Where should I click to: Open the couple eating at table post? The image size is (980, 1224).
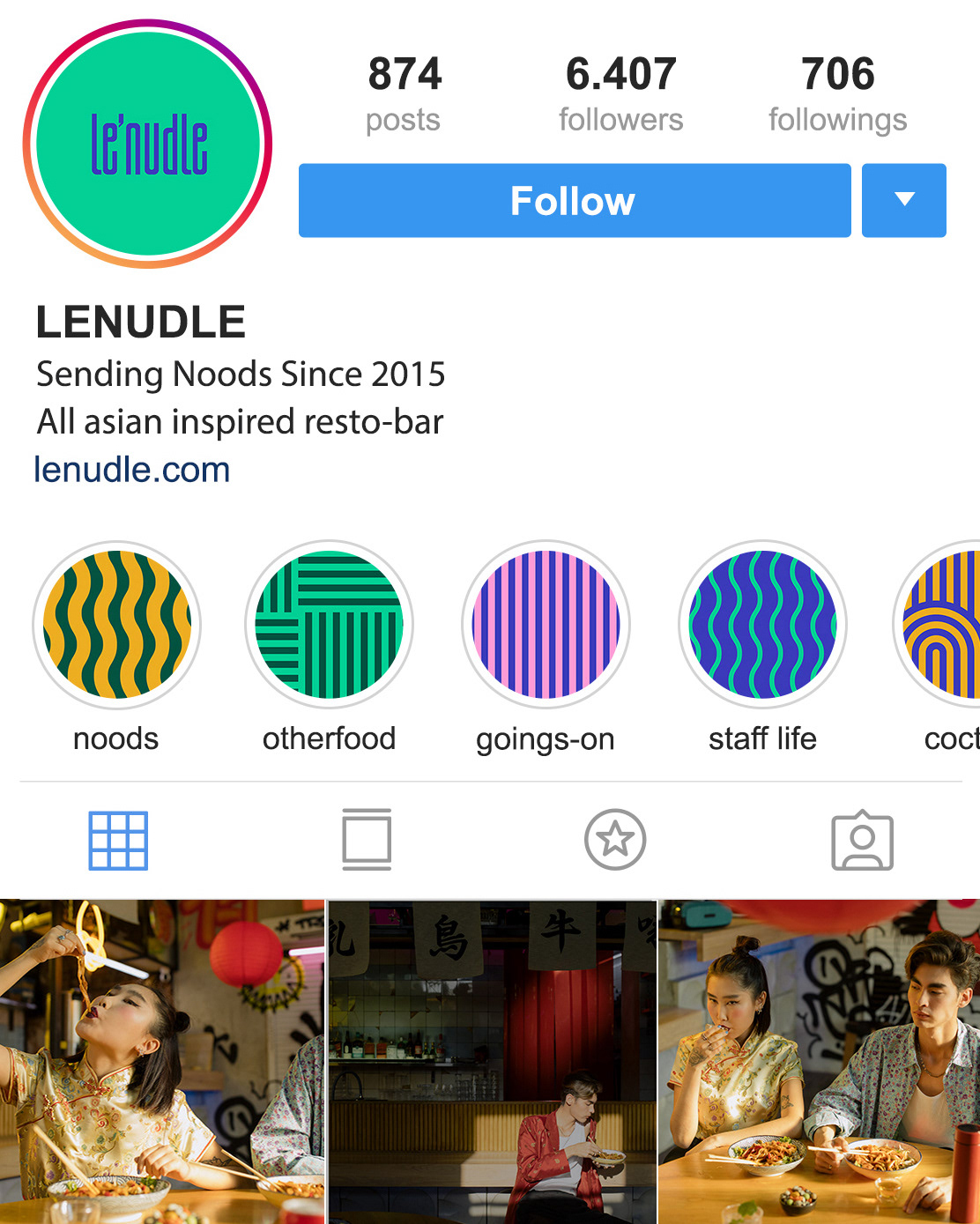[820, 1061]
